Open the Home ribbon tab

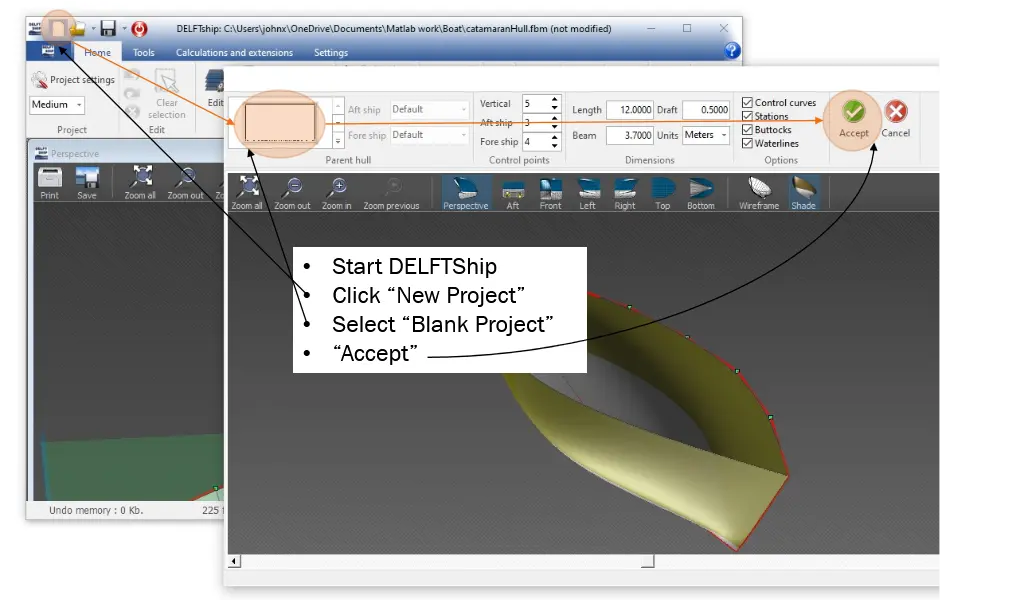pos(97,53)
